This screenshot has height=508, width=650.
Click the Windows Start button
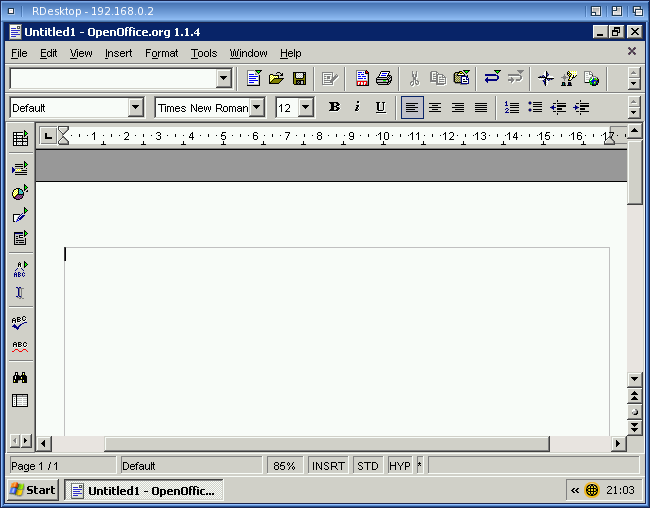tap(32, 490)
